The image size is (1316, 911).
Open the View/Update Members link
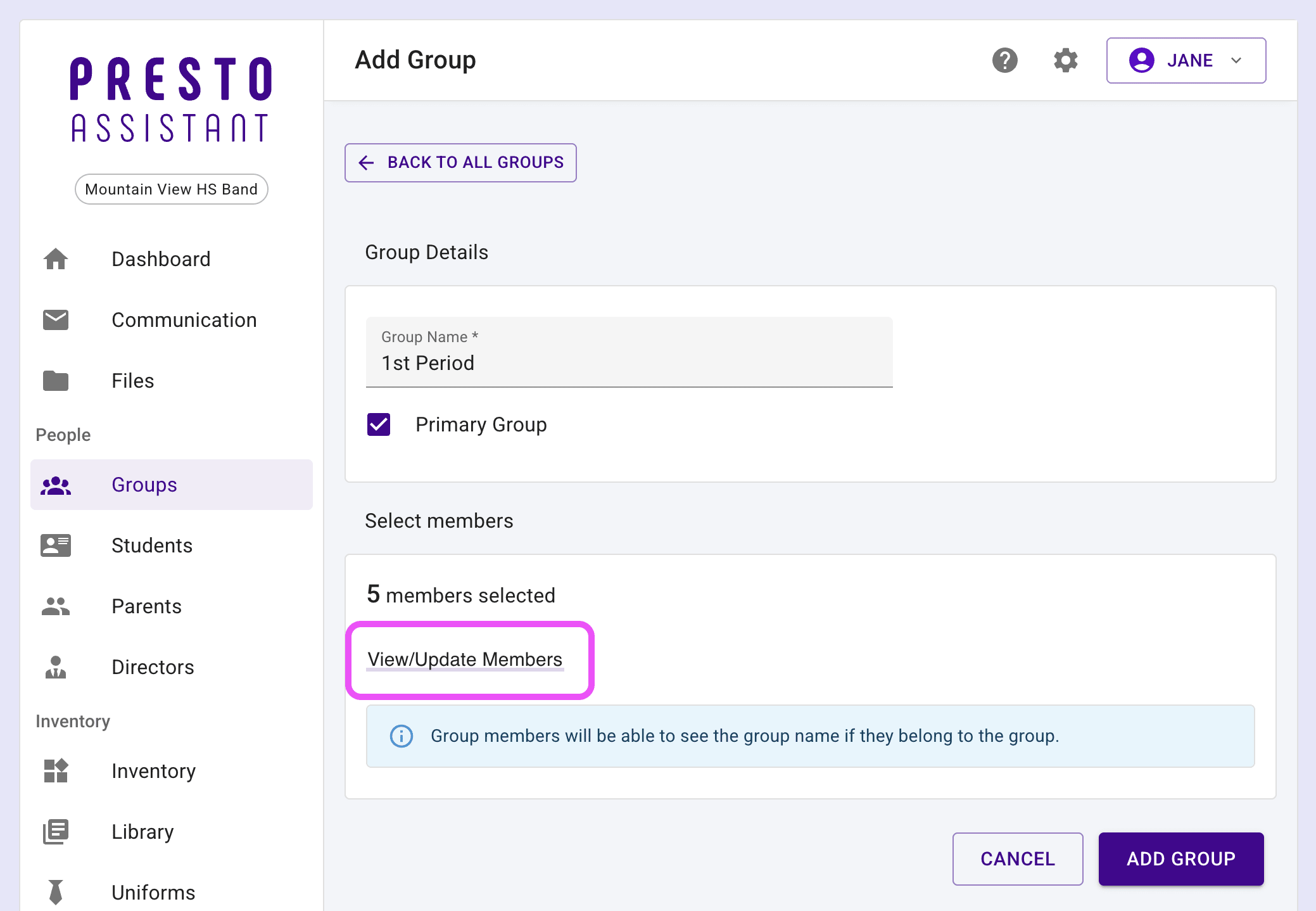[x=465, y=659]
